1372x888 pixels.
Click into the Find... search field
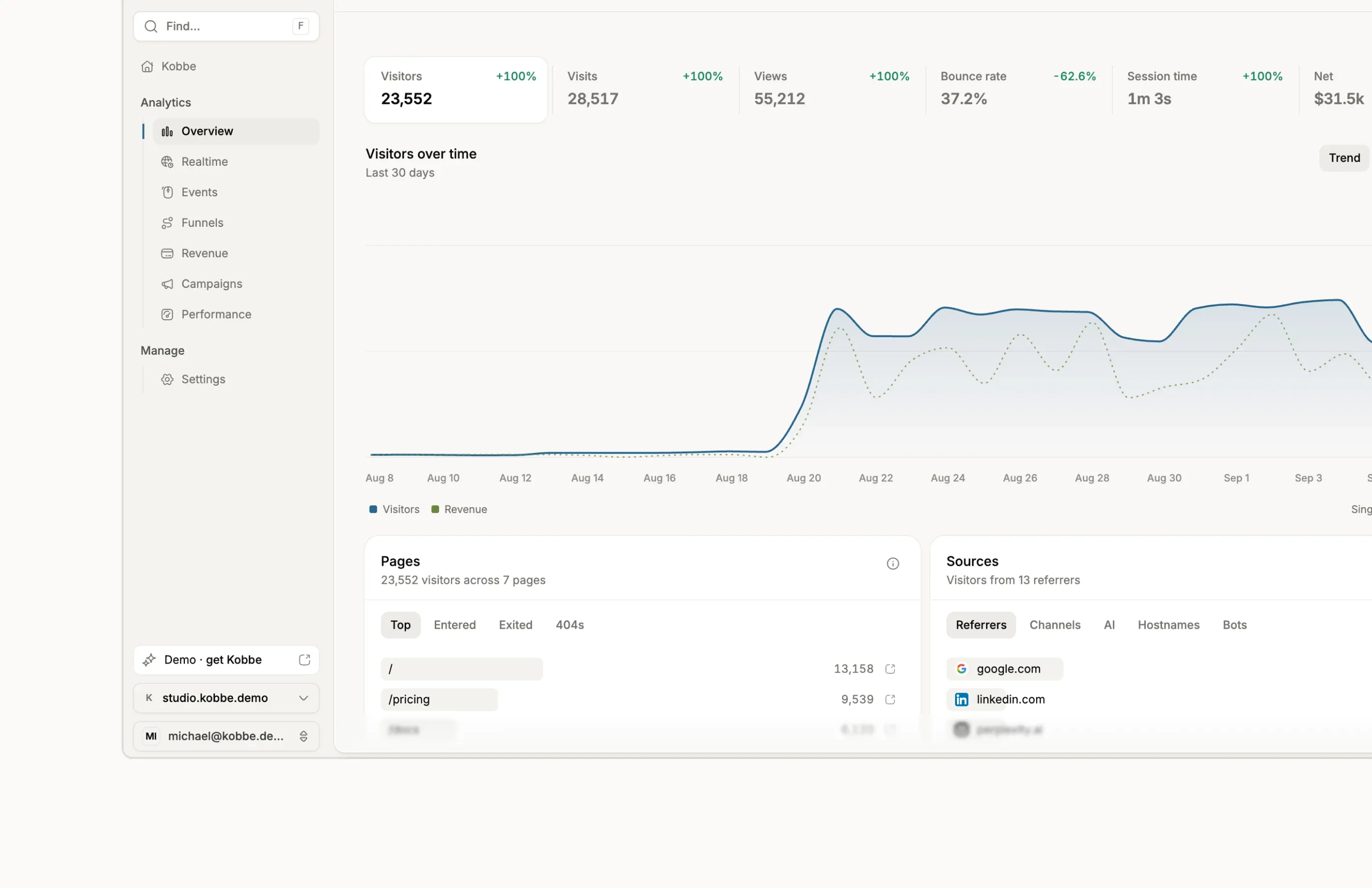227,27
